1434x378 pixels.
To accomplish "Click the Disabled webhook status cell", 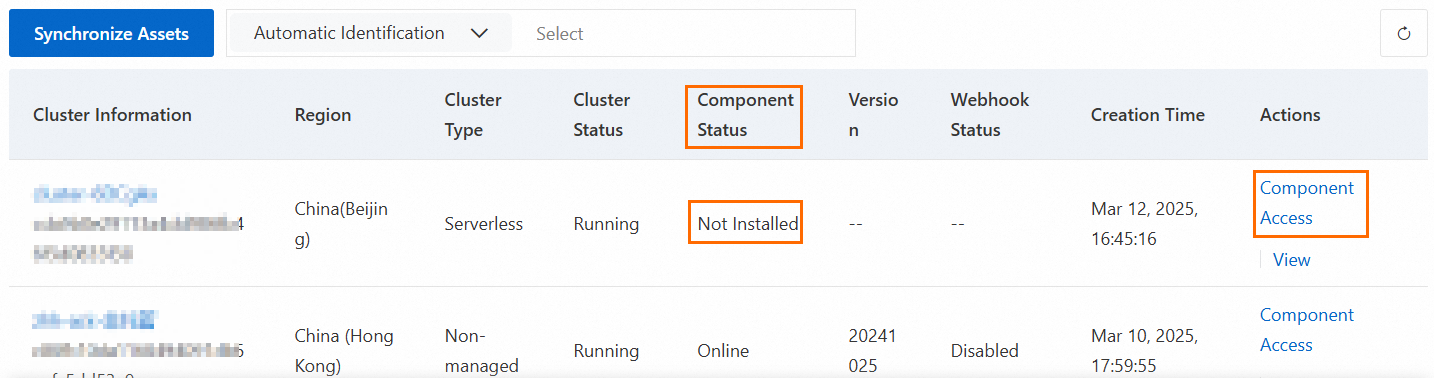I will click(985, 351).
